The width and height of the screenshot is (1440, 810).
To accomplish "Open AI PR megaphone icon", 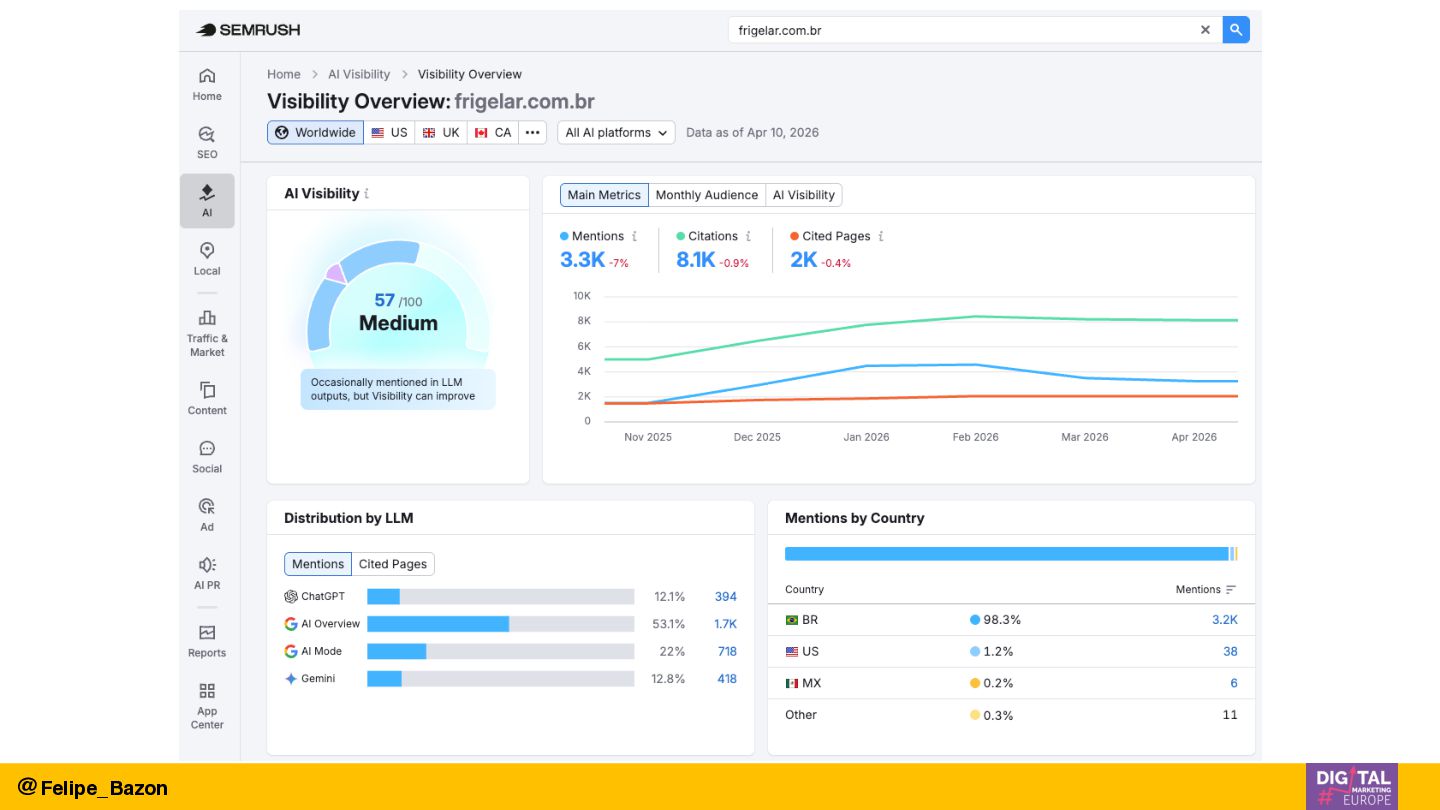I will [x=207, y=565].
